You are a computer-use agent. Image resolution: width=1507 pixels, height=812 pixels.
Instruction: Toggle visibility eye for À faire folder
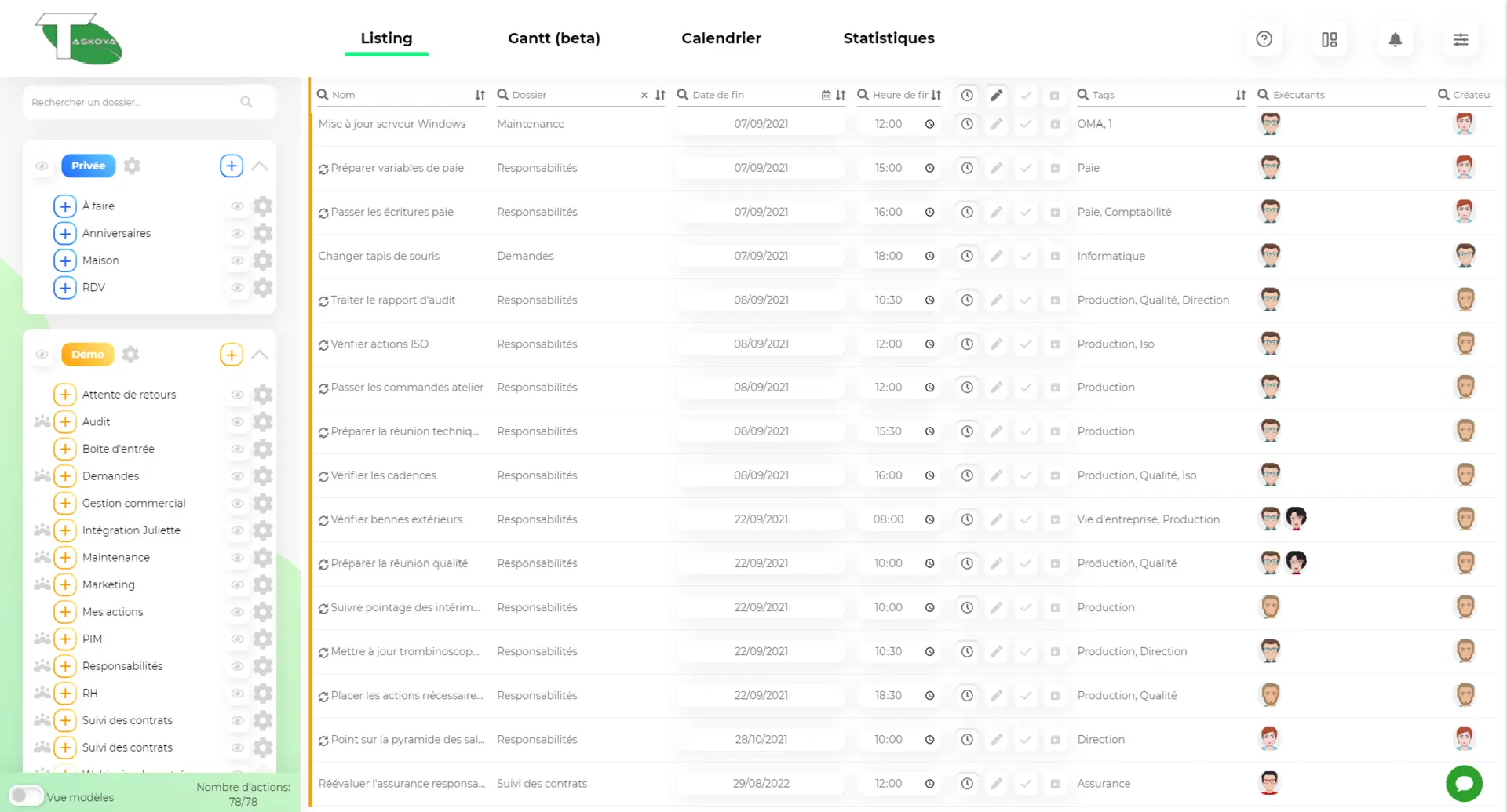coord(237,206)
